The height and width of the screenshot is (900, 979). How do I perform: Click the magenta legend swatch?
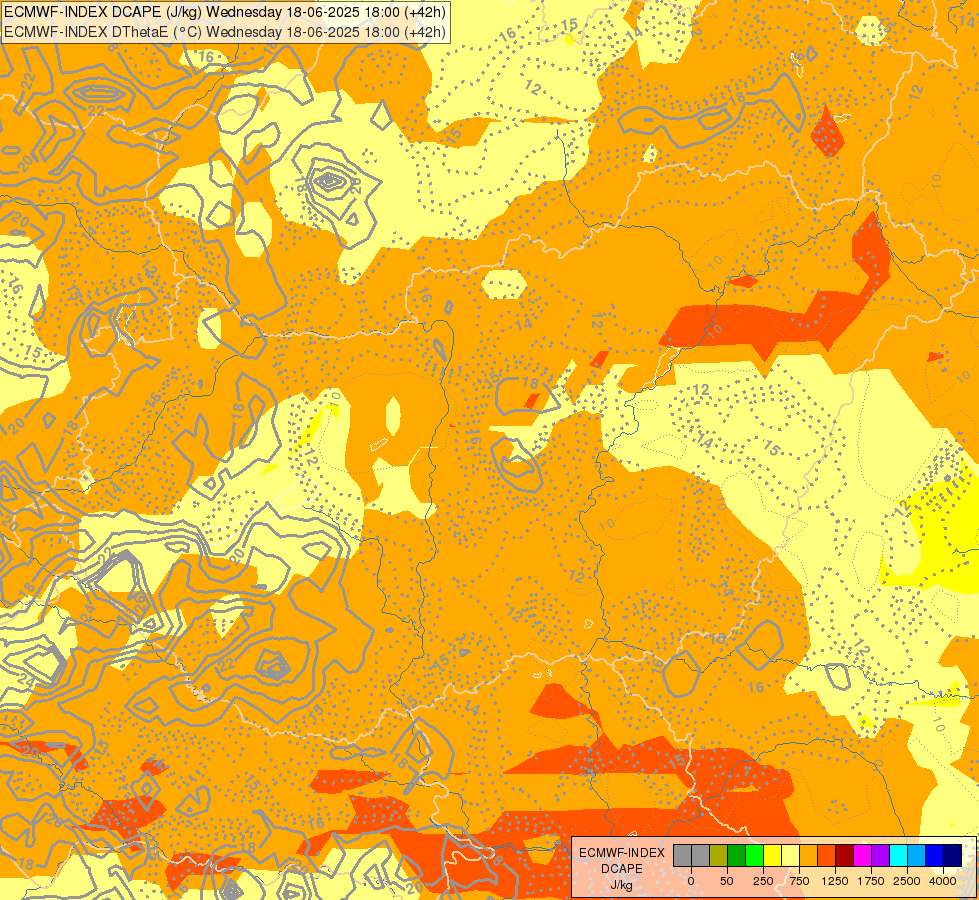click(x=863, y=855)
